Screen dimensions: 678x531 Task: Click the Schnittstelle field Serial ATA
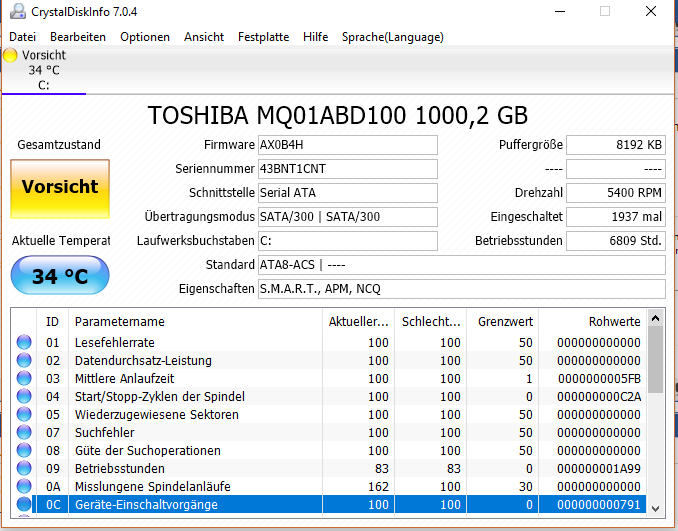pos(348,193)
